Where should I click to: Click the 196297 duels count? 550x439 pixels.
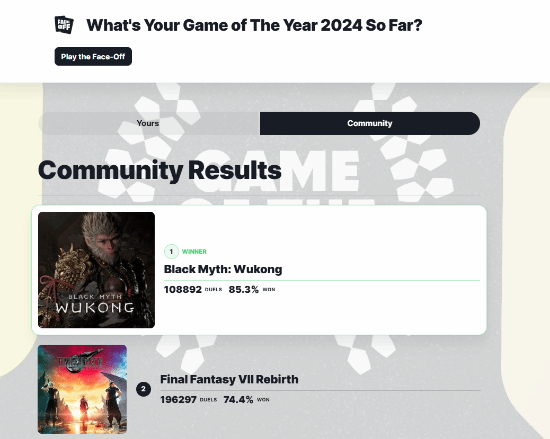pyautogui.click(x=178, y=400)
